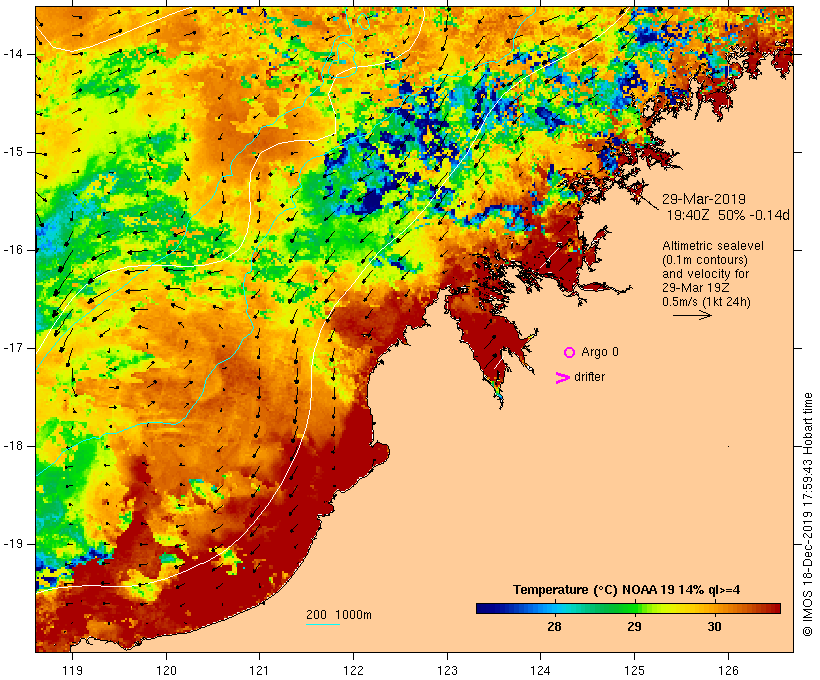The height and width of the screenshot is (680, 820).
Task: Click longitude axis label '126'
Action: tap(728, 671)
